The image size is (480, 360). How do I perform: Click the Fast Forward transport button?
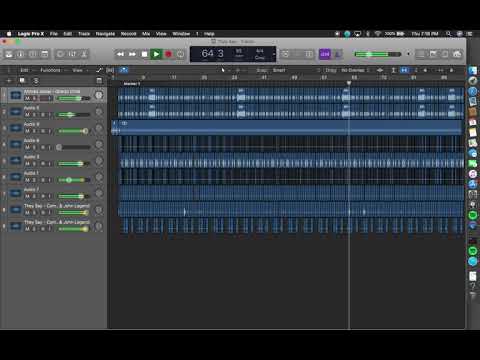(x=132, y=54)
